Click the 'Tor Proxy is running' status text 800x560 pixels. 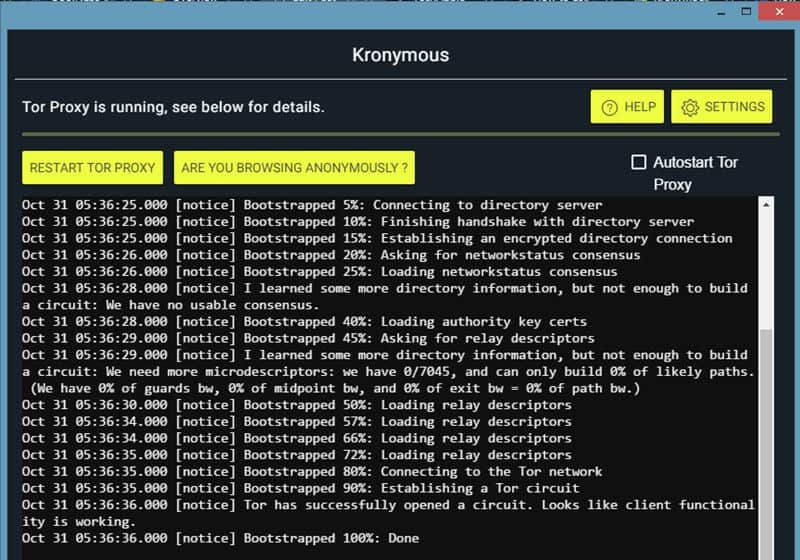(173, 107)
